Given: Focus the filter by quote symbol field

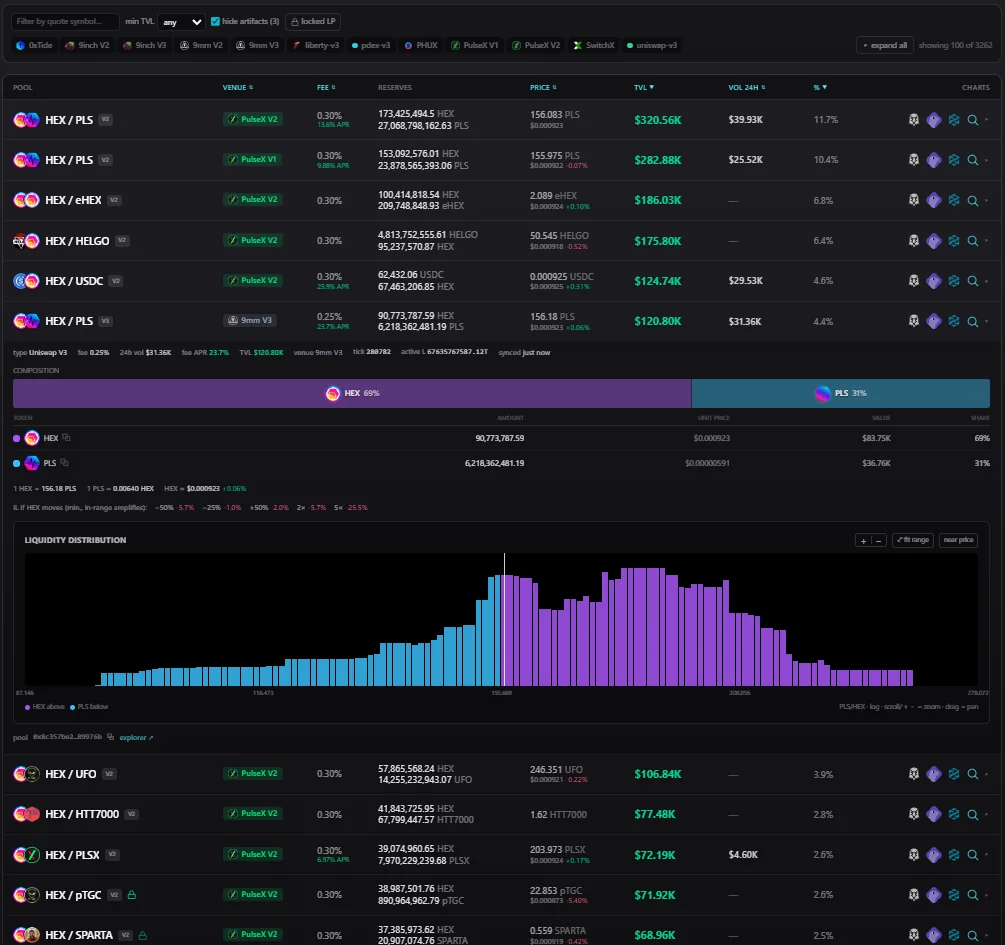Looking at the screenshot, I should click(x=65, y=22).
